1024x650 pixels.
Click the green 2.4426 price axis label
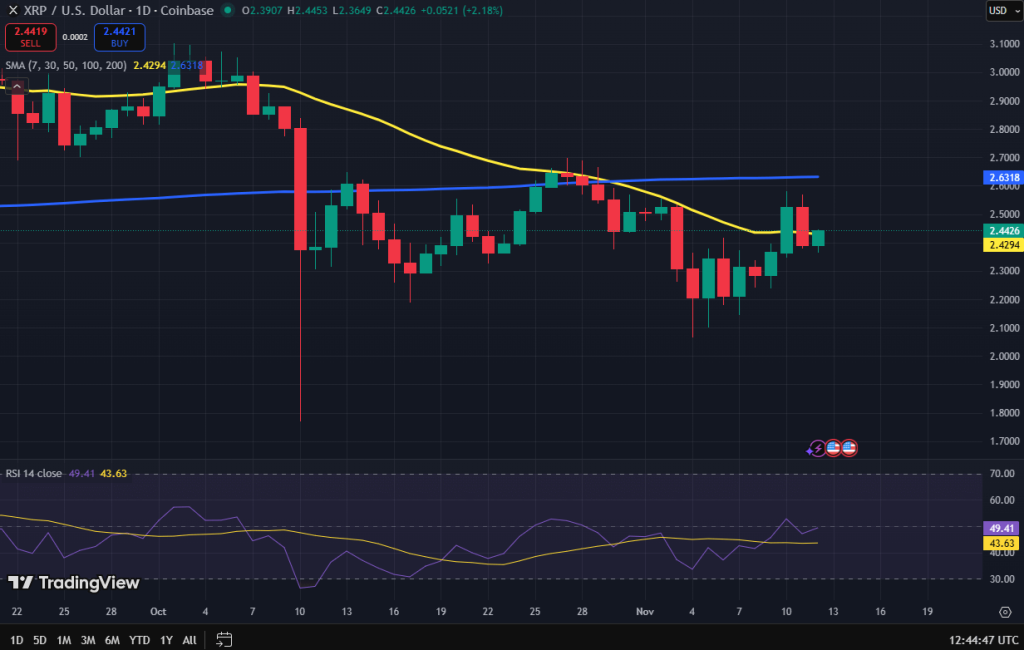1003,231
